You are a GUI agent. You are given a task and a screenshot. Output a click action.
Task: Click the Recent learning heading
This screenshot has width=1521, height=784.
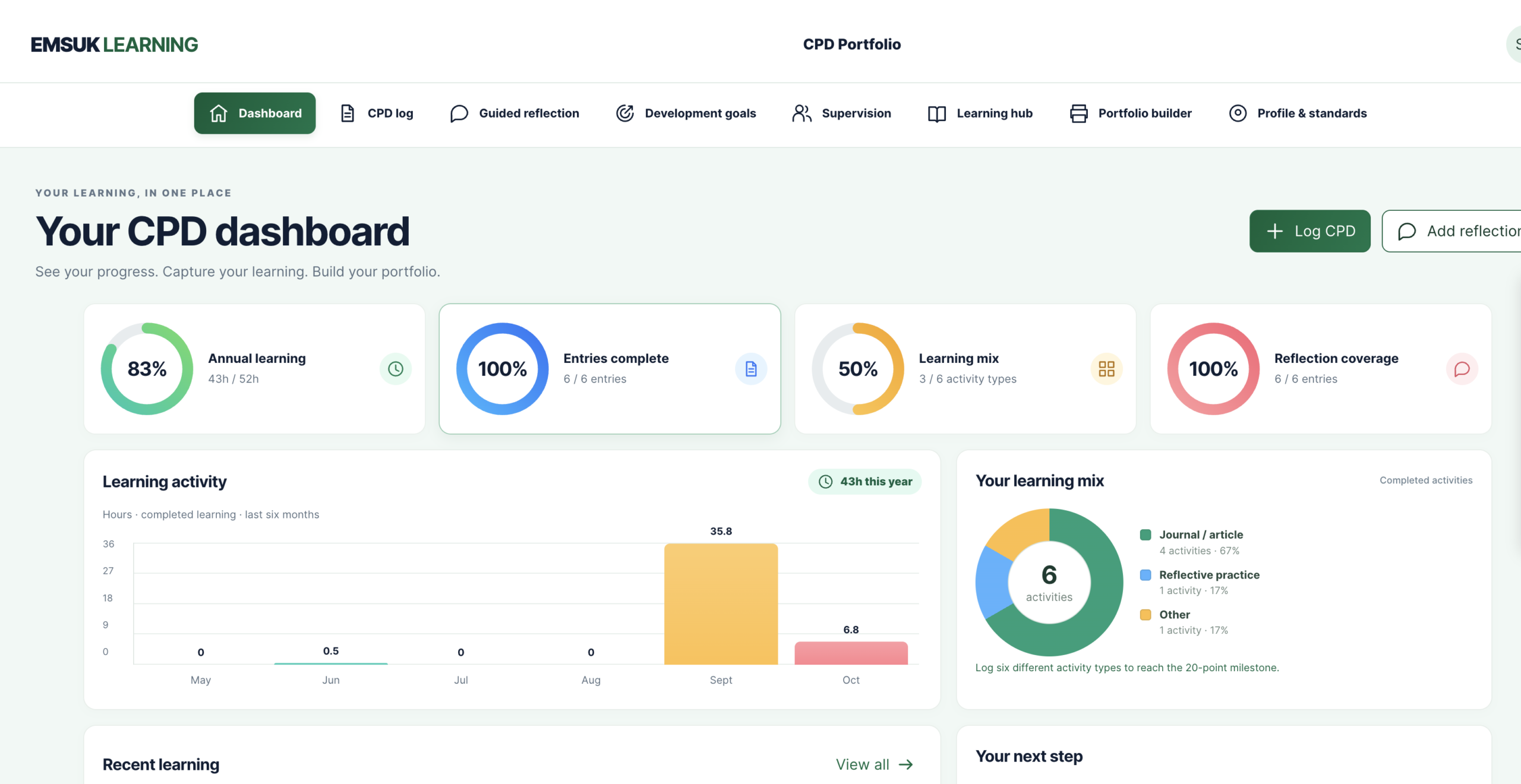click(161, 764)
